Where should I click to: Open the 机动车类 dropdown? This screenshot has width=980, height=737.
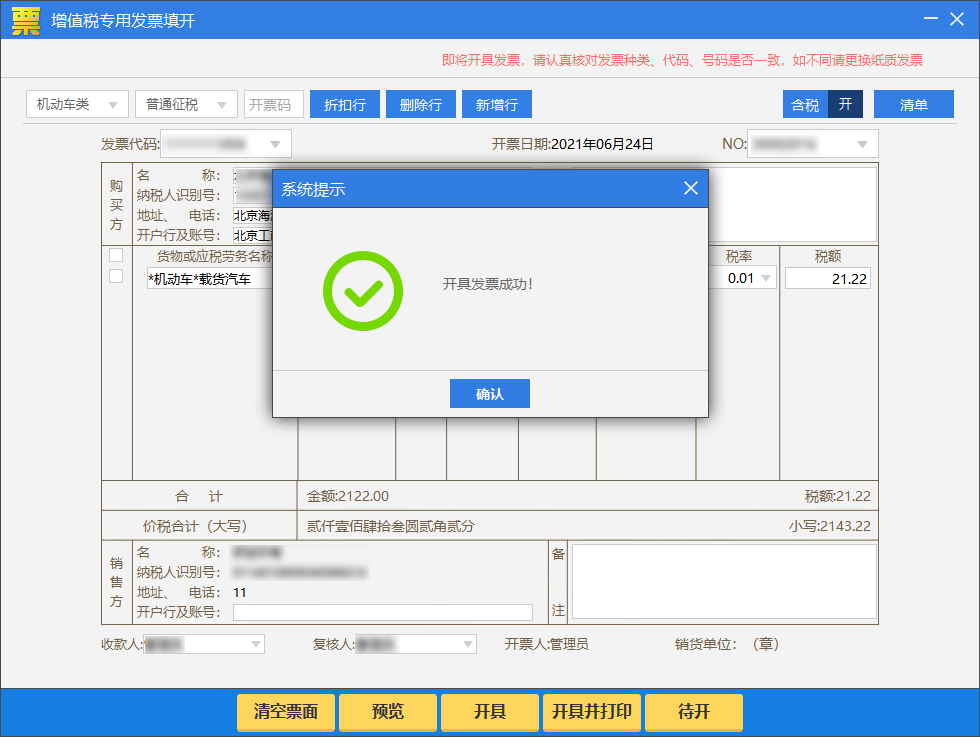[77, 104]
